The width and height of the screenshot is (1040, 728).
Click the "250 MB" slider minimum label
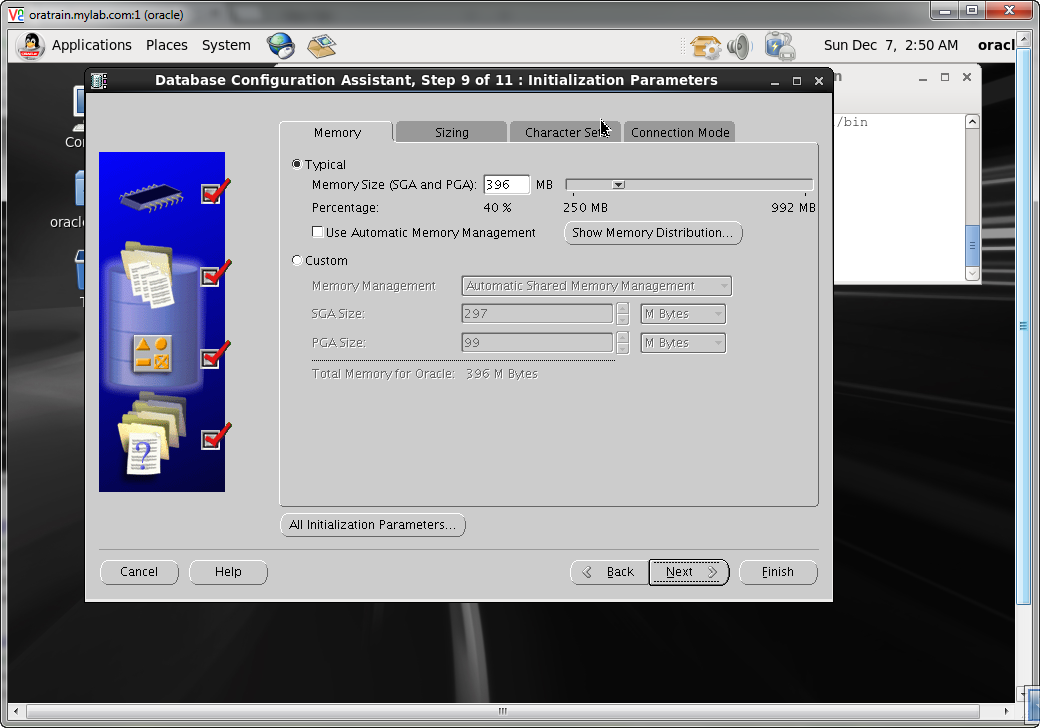pyautogui.click(x=586, y=208)
